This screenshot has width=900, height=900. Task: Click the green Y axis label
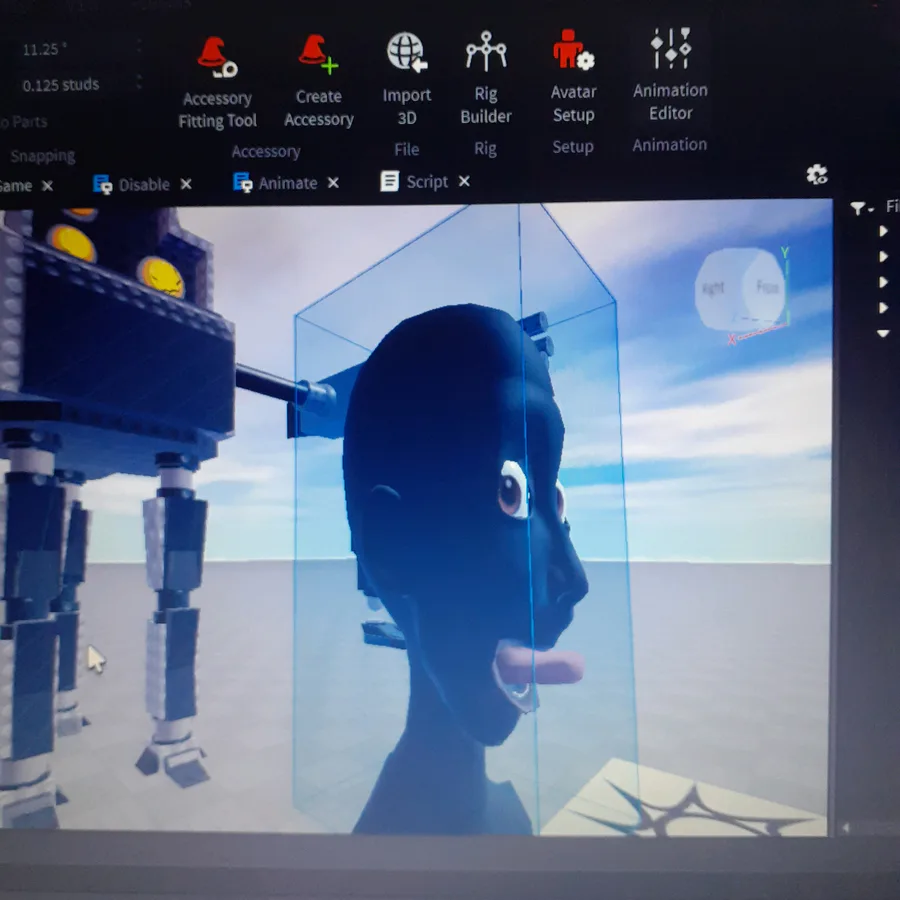point(785,253)
